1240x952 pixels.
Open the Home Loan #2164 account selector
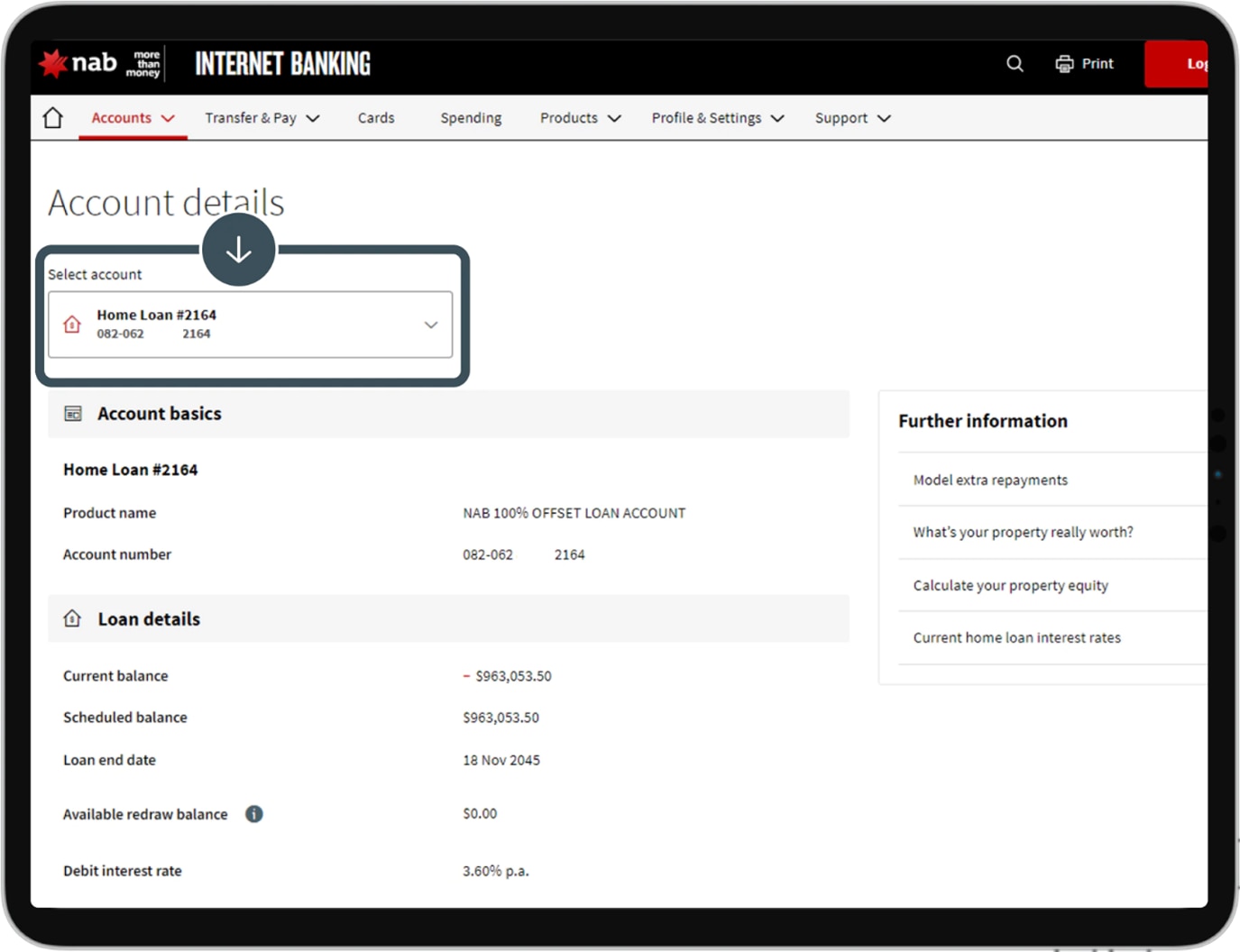click(251, 325)
